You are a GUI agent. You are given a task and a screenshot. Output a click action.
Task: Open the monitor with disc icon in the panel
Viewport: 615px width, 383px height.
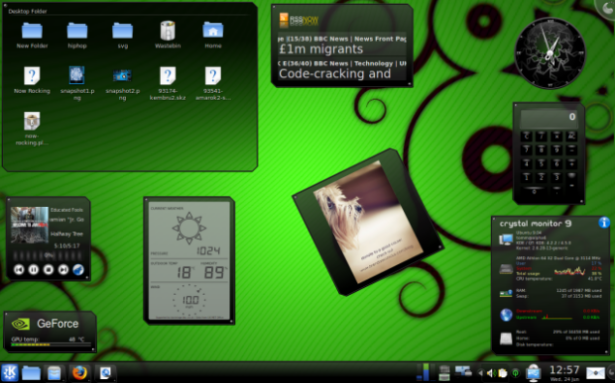pyautogui.click(x=533, y=373)
